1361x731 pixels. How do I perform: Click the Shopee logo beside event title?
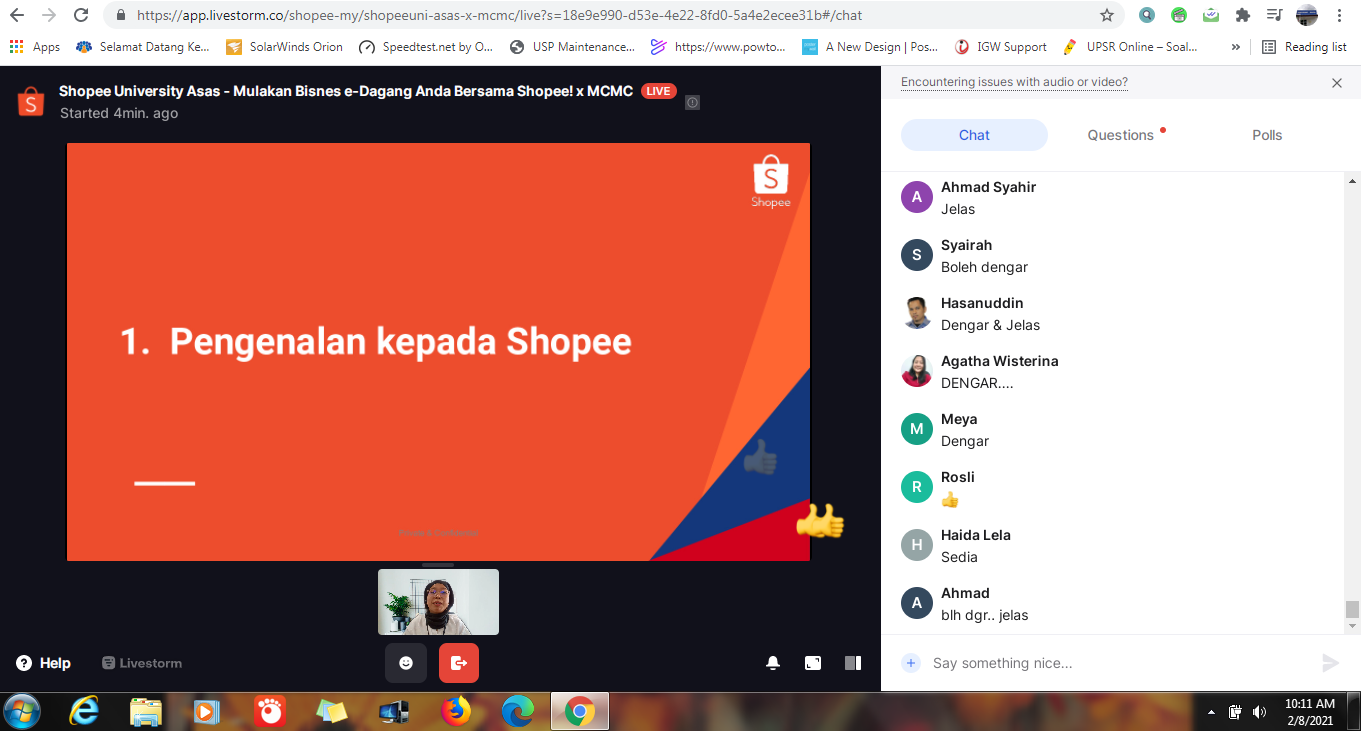pyautogui.click(x=31, y=101)
